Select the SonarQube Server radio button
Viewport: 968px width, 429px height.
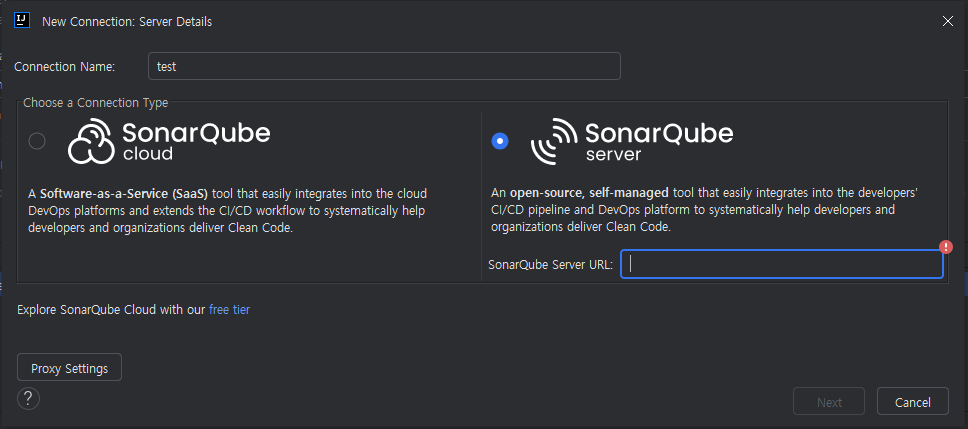[x=500, y=141]
